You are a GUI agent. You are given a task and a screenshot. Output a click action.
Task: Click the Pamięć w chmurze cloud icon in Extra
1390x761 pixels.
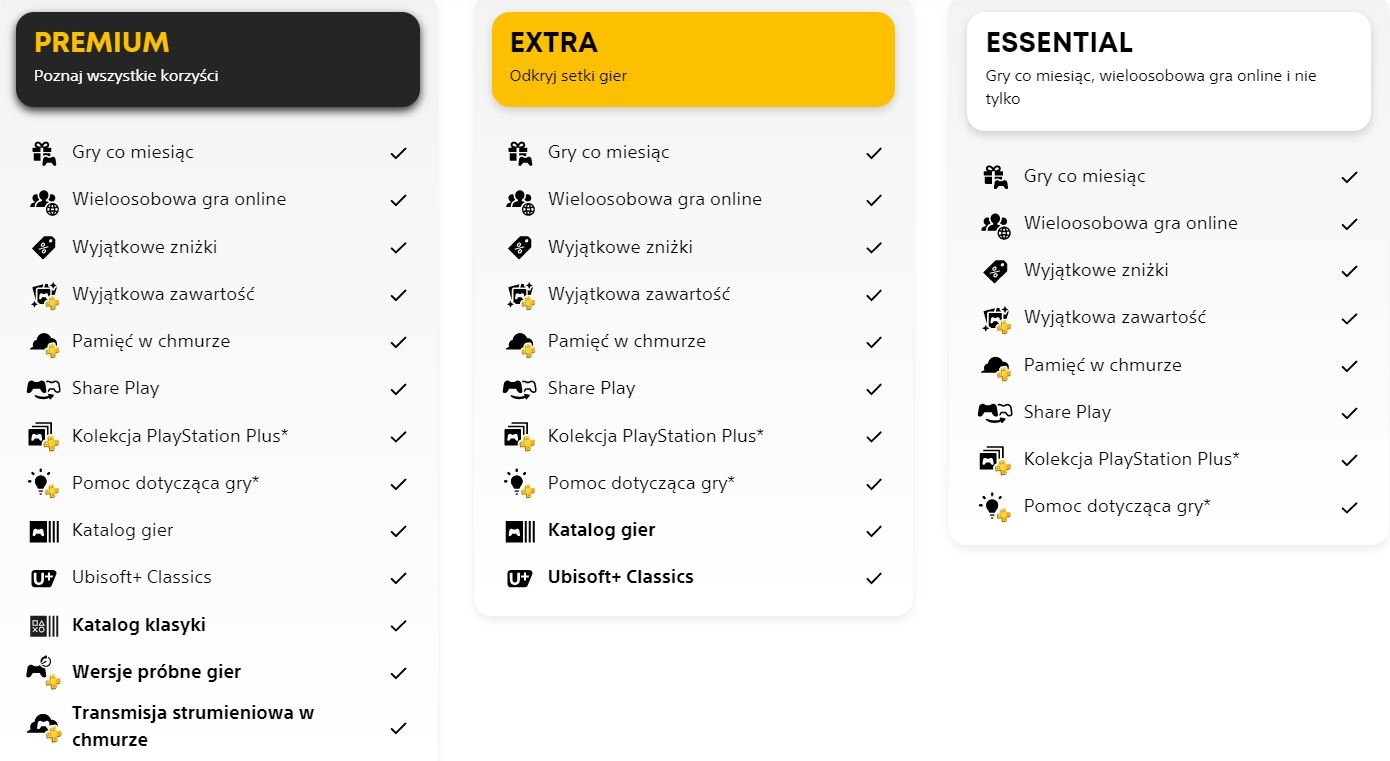tap(520, 342)
